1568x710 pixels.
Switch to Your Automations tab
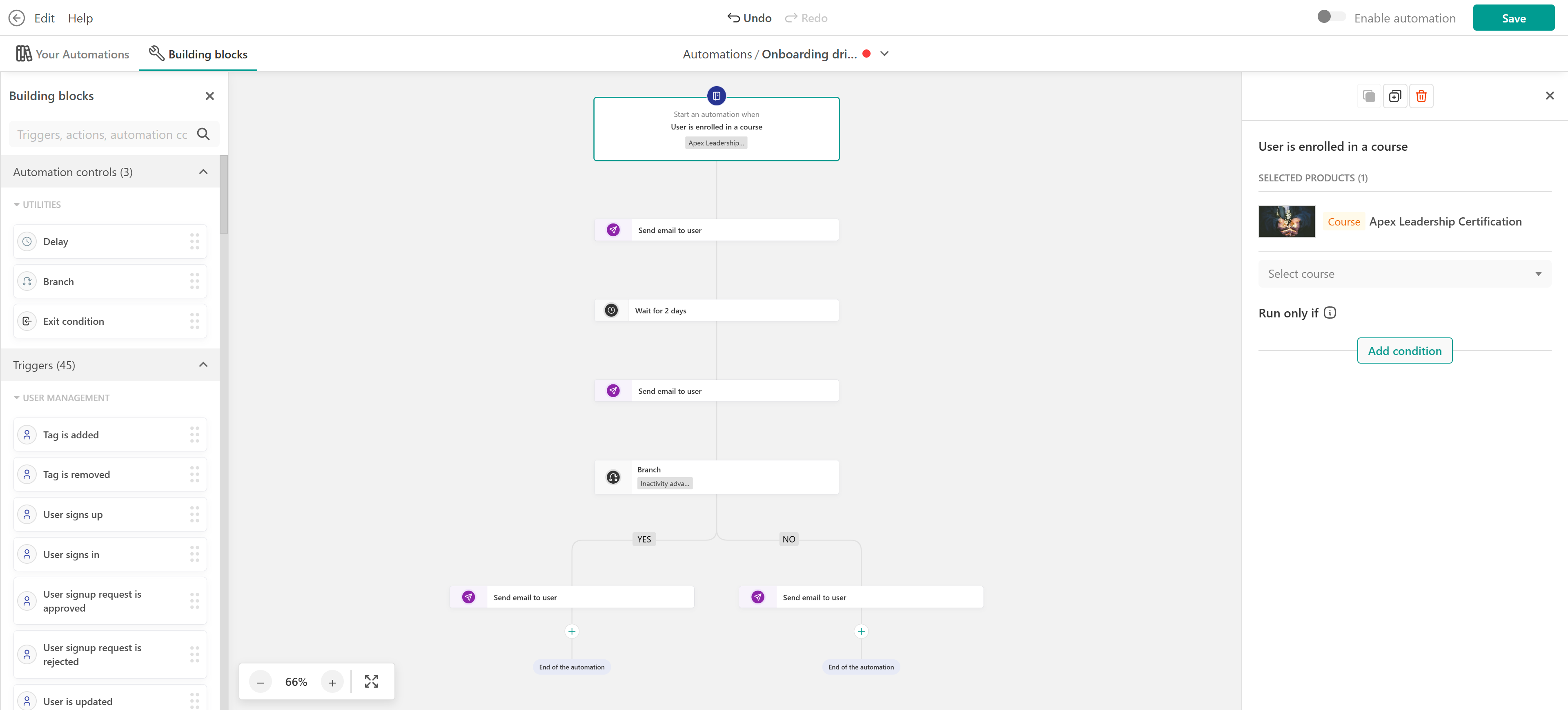tap(73, 54)
